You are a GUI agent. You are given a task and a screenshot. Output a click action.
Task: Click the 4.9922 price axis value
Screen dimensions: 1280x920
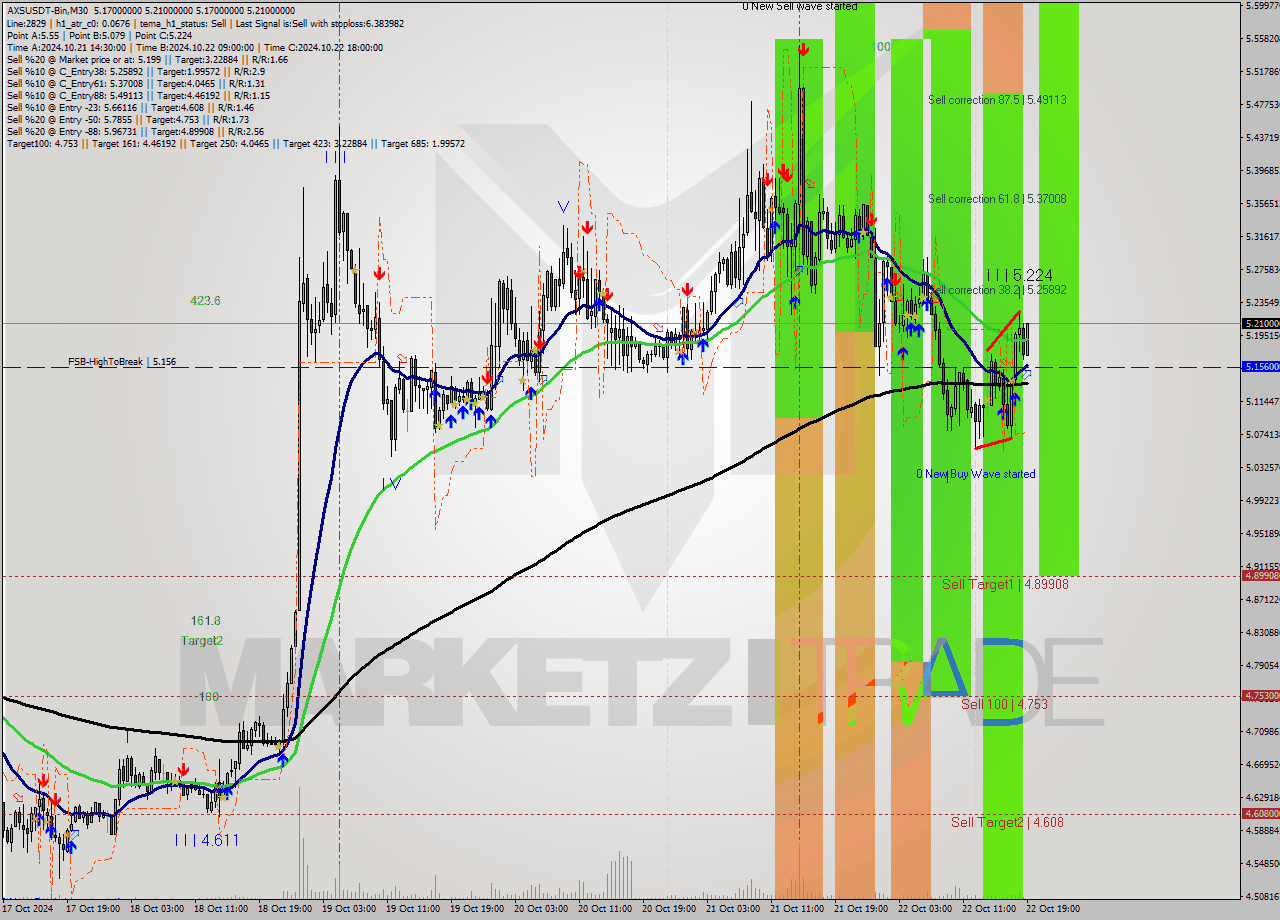[x=1261, y=500]
